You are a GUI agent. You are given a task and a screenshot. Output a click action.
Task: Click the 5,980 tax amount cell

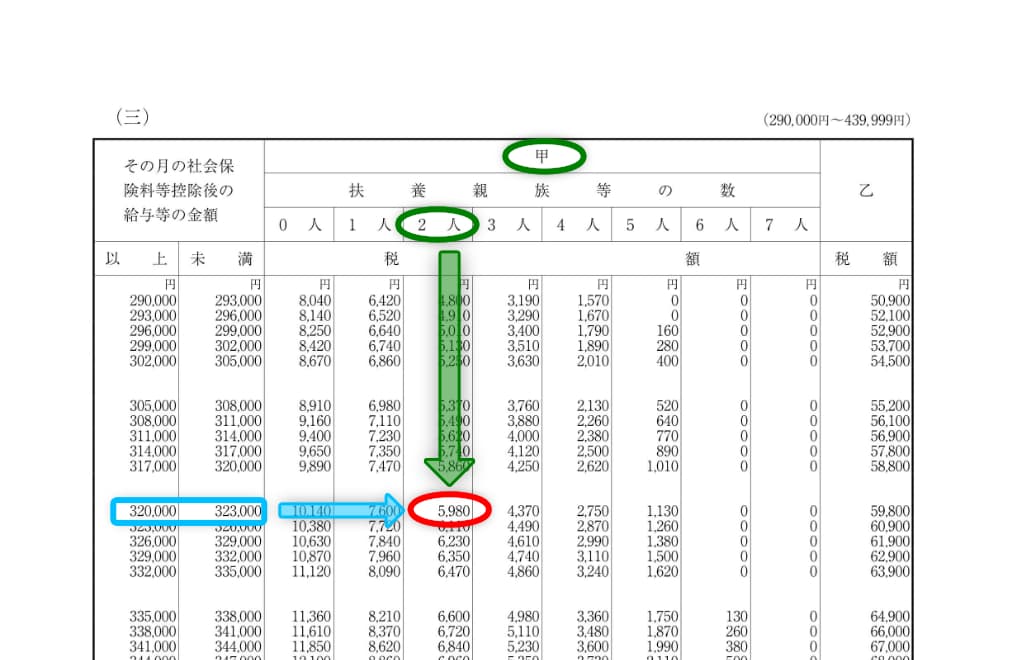point(454,511)
